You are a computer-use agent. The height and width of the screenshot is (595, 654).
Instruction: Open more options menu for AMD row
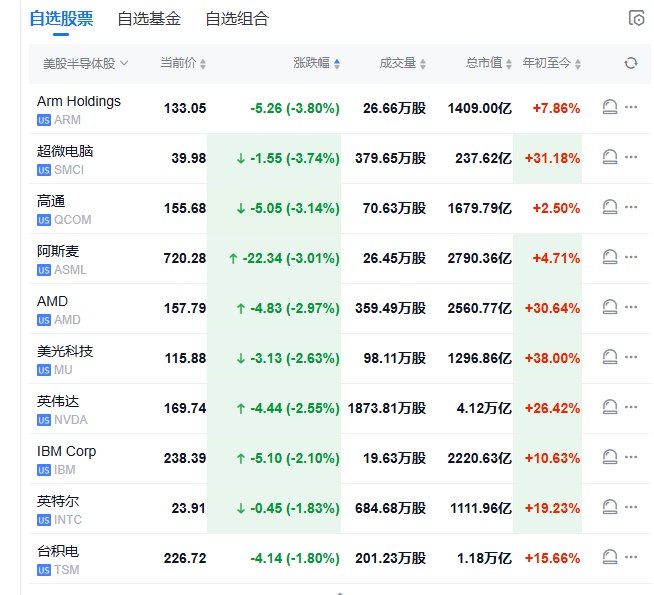click(631, 307)
